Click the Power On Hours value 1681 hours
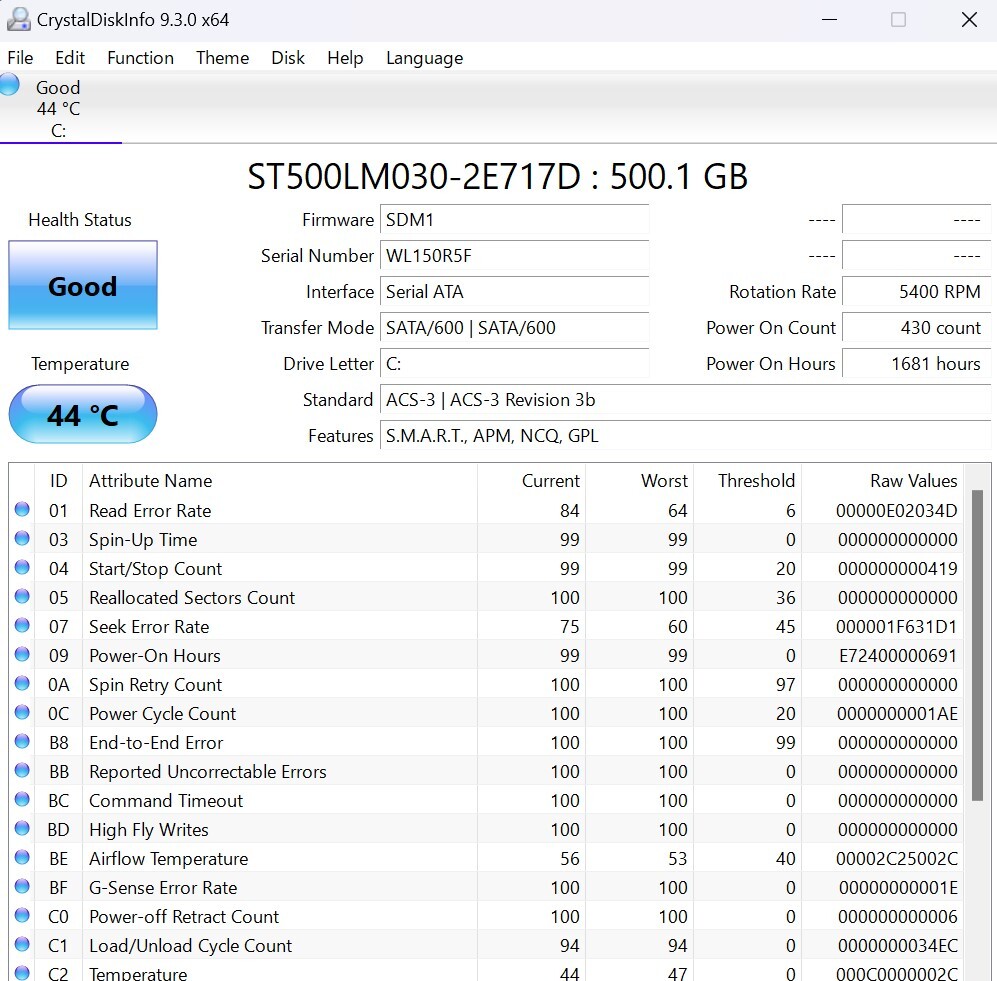Image resolution: width=997 pixels, height=981 pixels. click(x=916, y=364)
